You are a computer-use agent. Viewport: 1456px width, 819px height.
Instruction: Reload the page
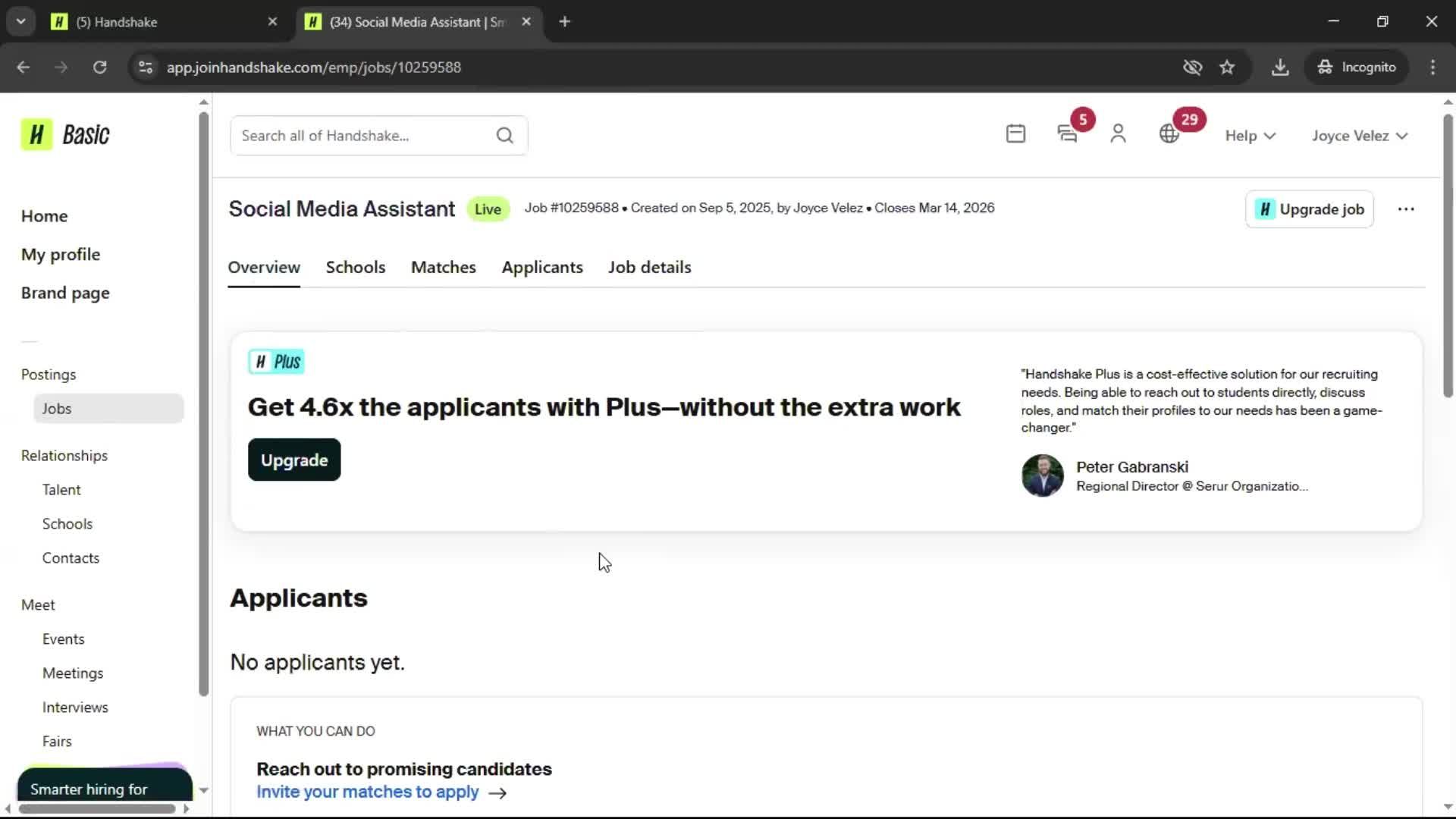point(99,67)
